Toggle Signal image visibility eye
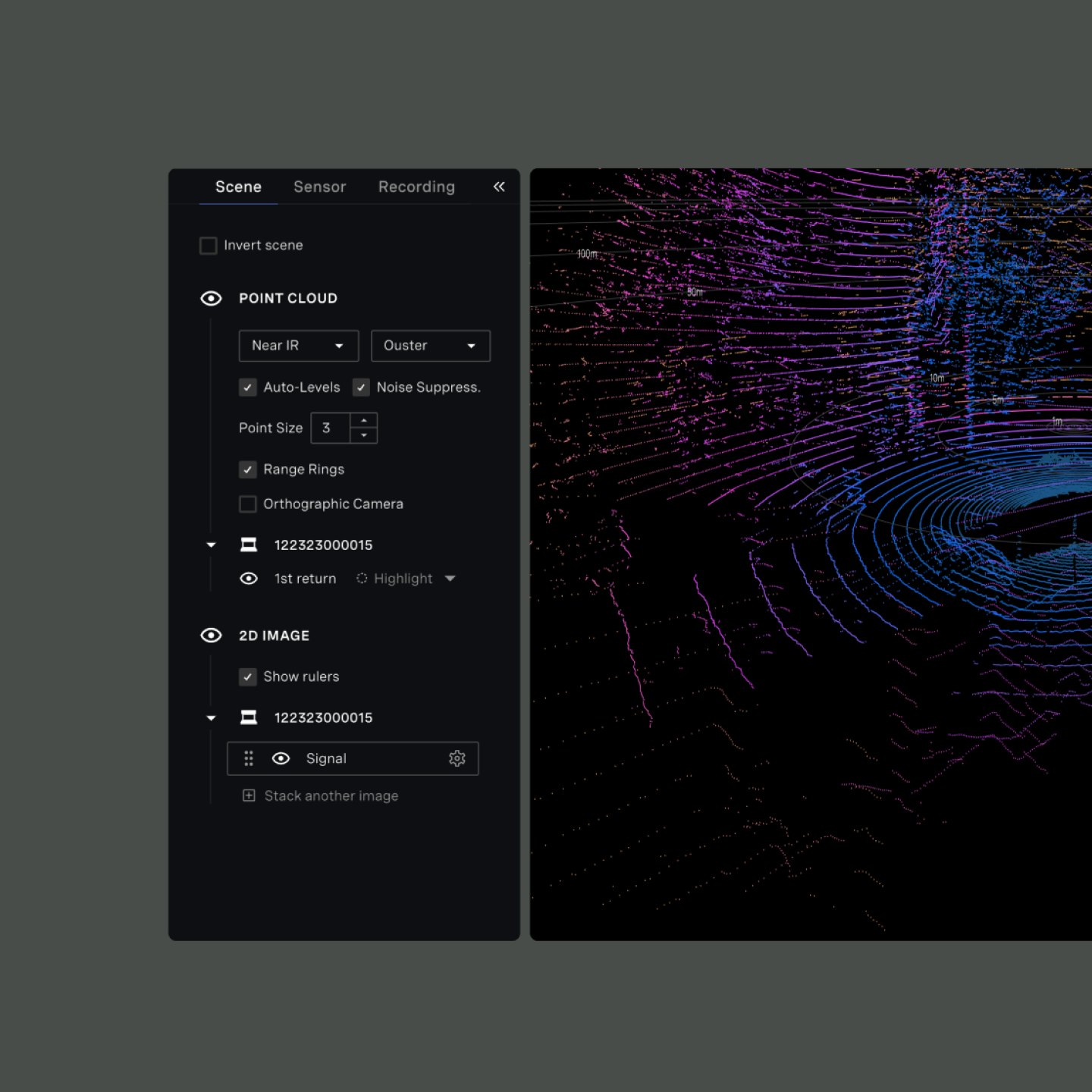Screen dimensions: 1092x1092 pyautogui.click(x=281, y=758)
